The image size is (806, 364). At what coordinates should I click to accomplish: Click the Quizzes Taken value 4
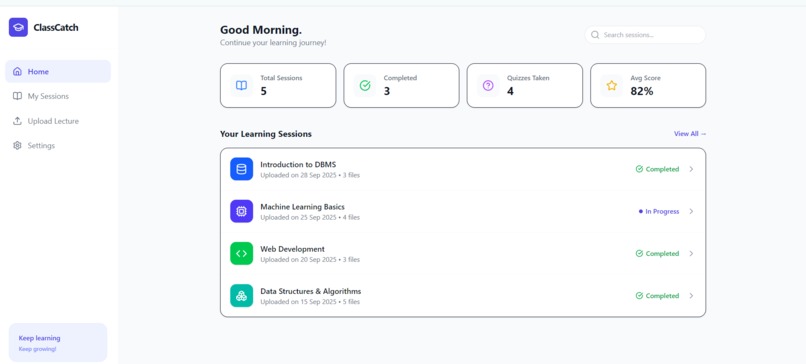point(510,92)
